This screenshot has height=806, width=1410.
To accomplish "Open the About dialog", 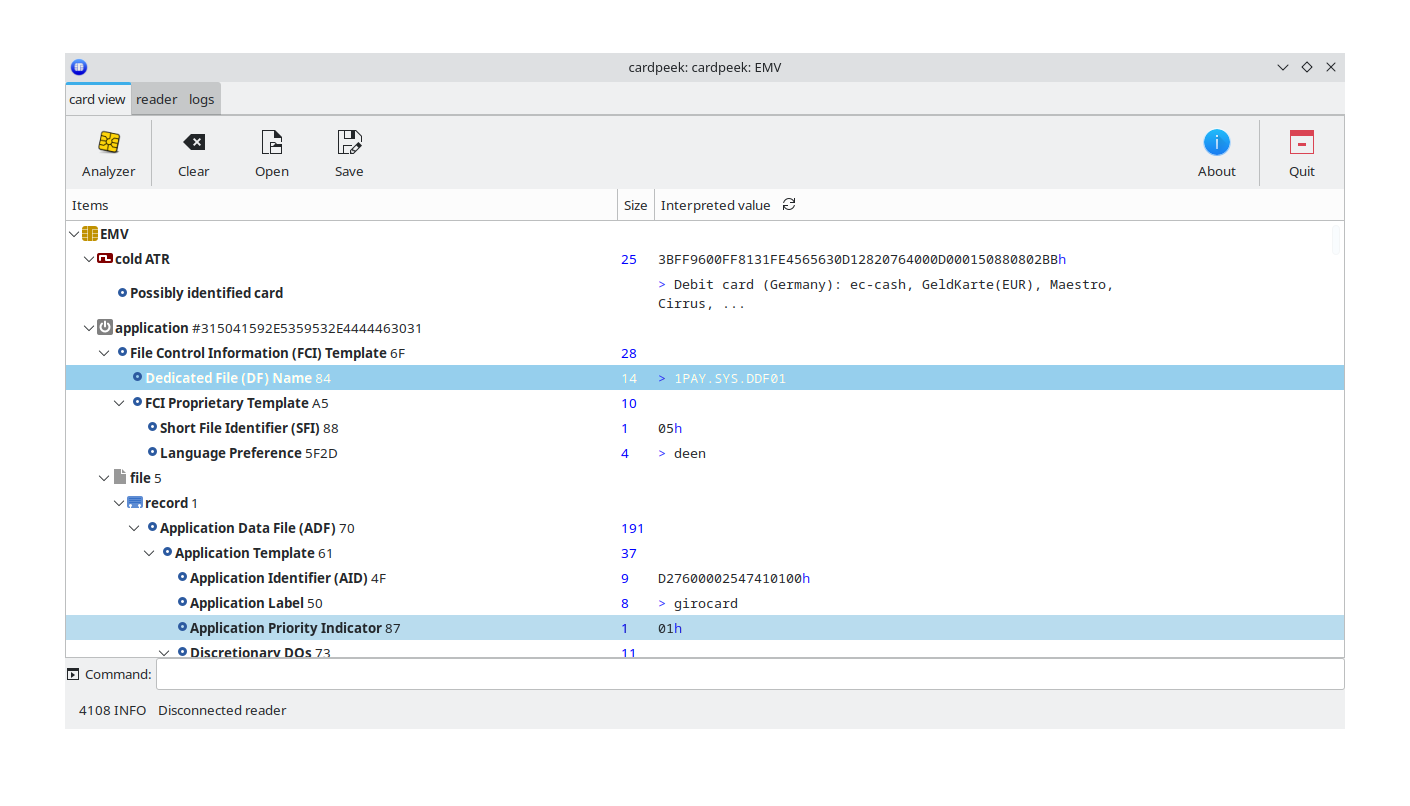I will (x=1216, y=150).
